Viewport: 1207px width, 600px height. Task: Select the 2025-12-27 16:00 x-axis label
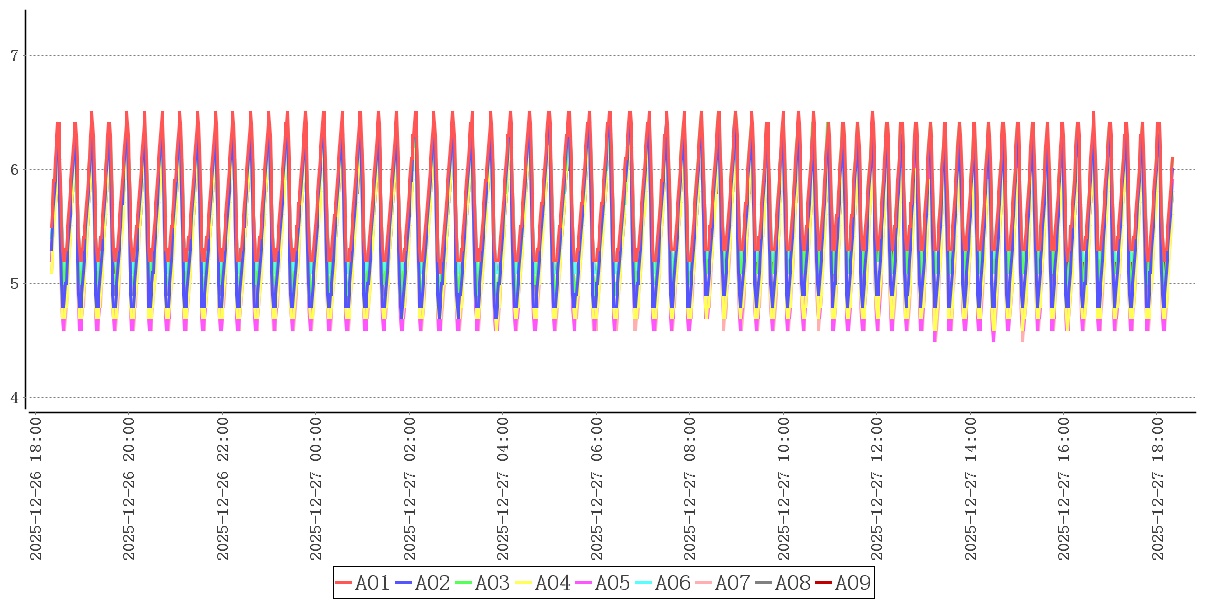coord(1065,490)
